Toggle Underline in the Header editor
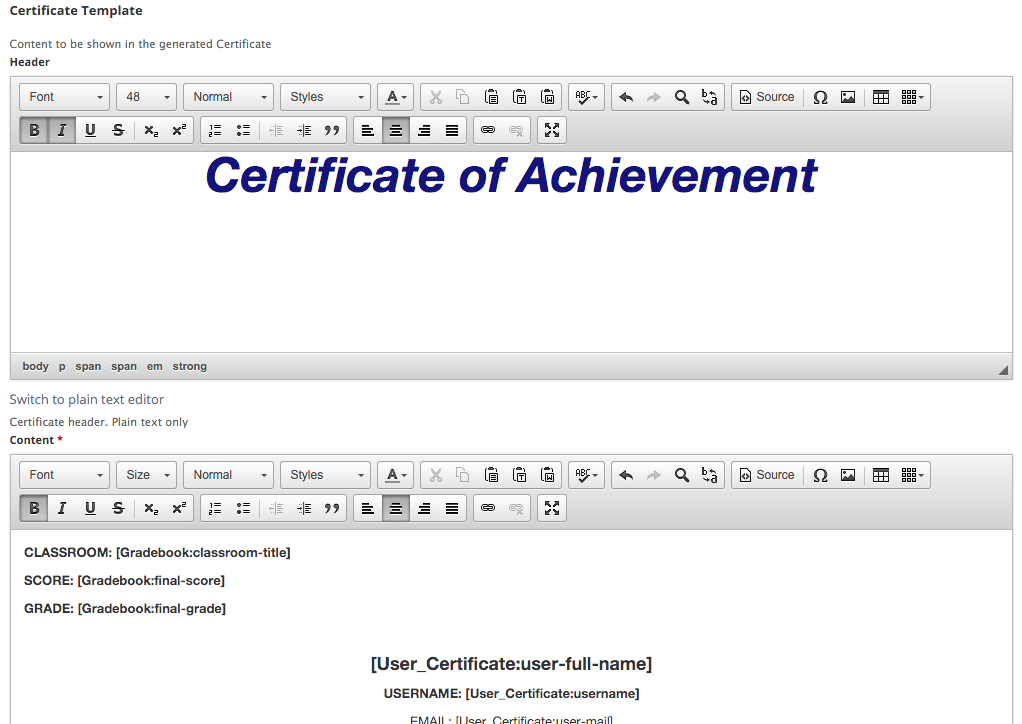This screenshot has height=724, width=1022. click(x=90, y=130)
